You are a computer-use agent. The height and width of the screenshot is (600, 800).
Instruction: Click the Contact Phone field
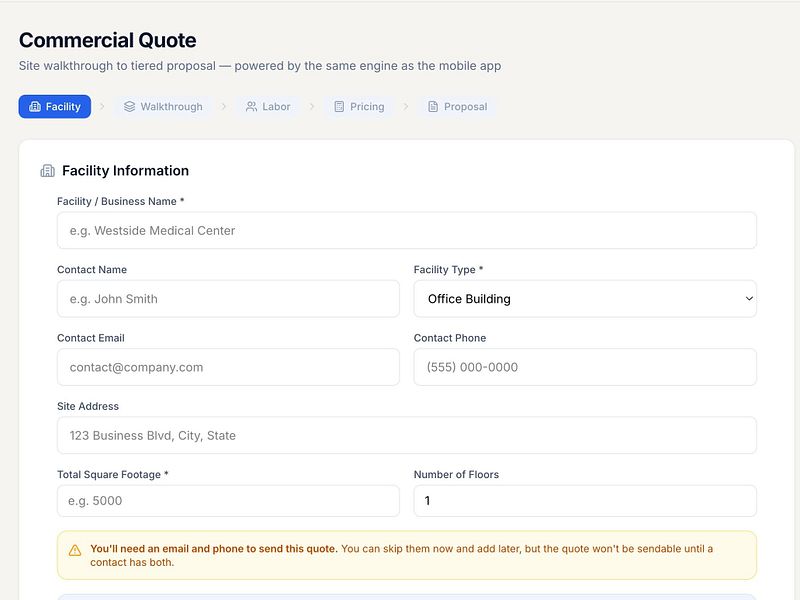point(585,367)
